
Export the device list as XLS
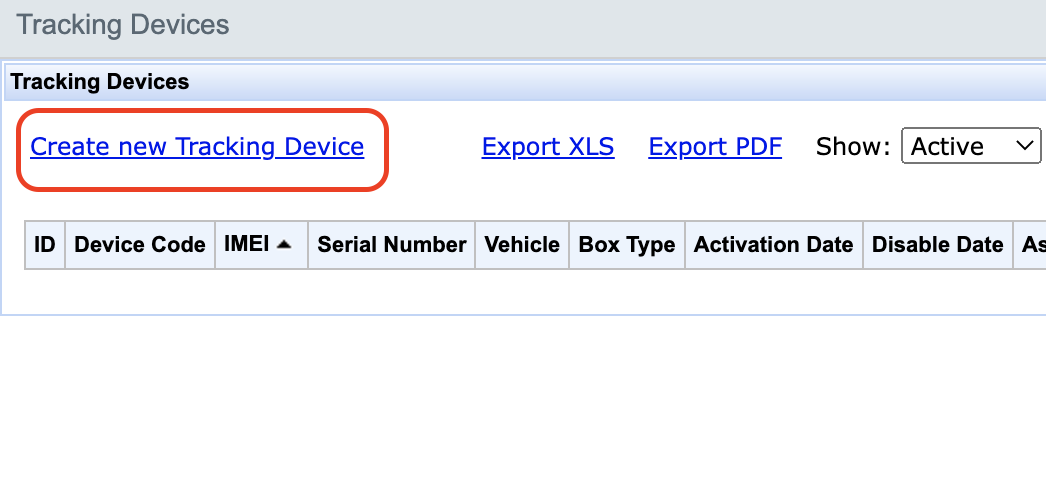[x=548, y=147]
